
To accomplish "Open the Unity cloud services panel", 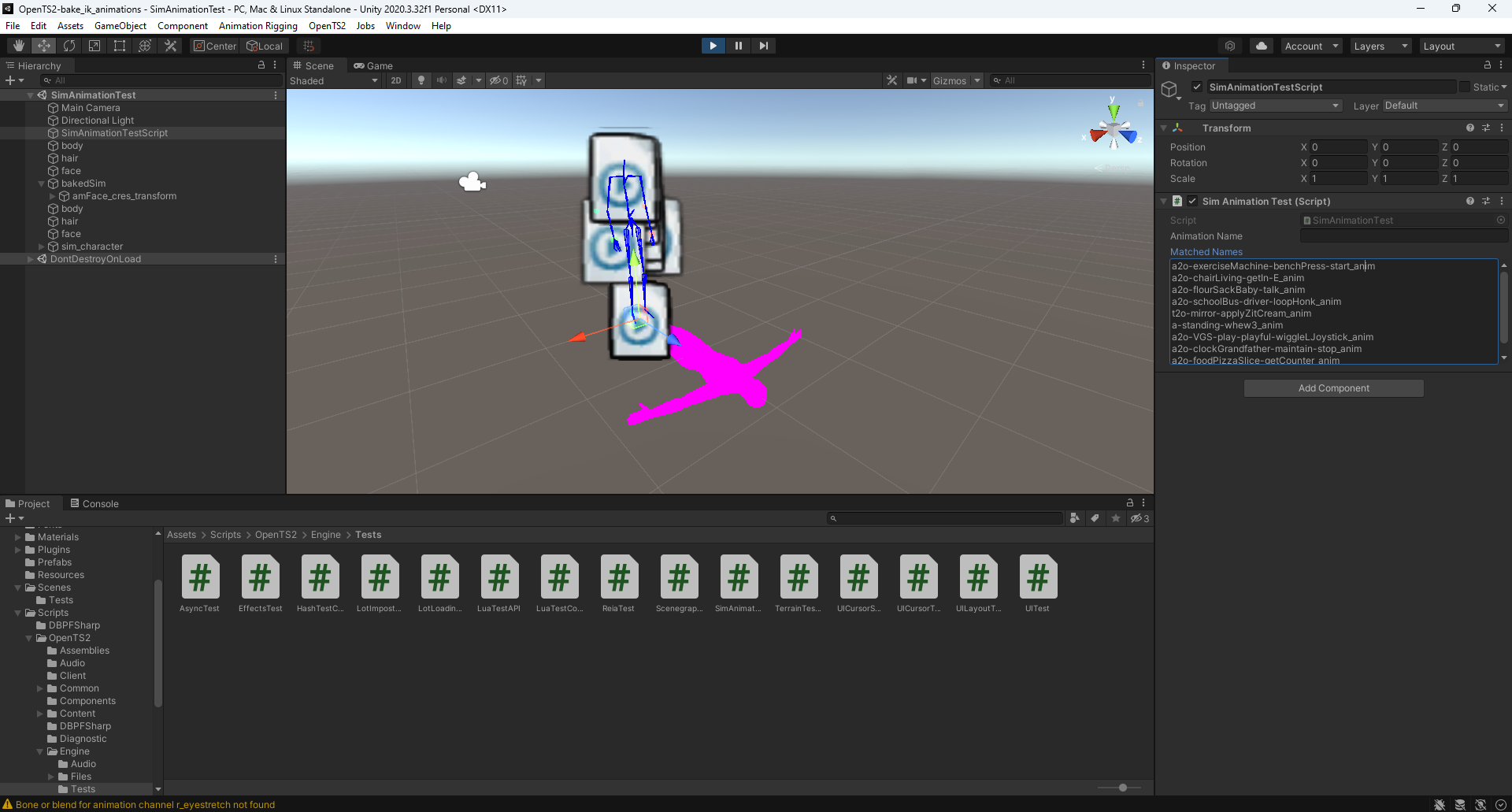I will coord(1261,46).
